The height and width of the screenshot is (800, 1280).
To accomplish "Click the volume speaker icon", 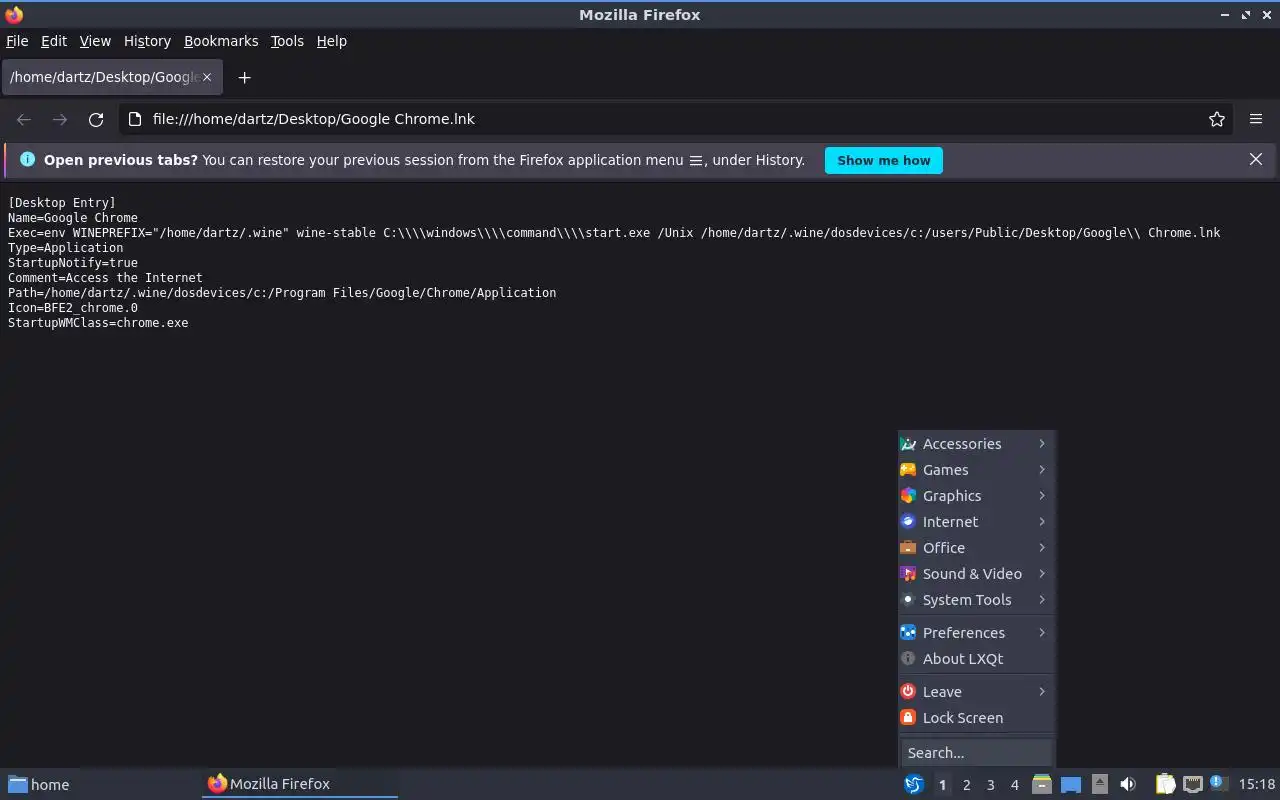I will [x=1128, y=785].
